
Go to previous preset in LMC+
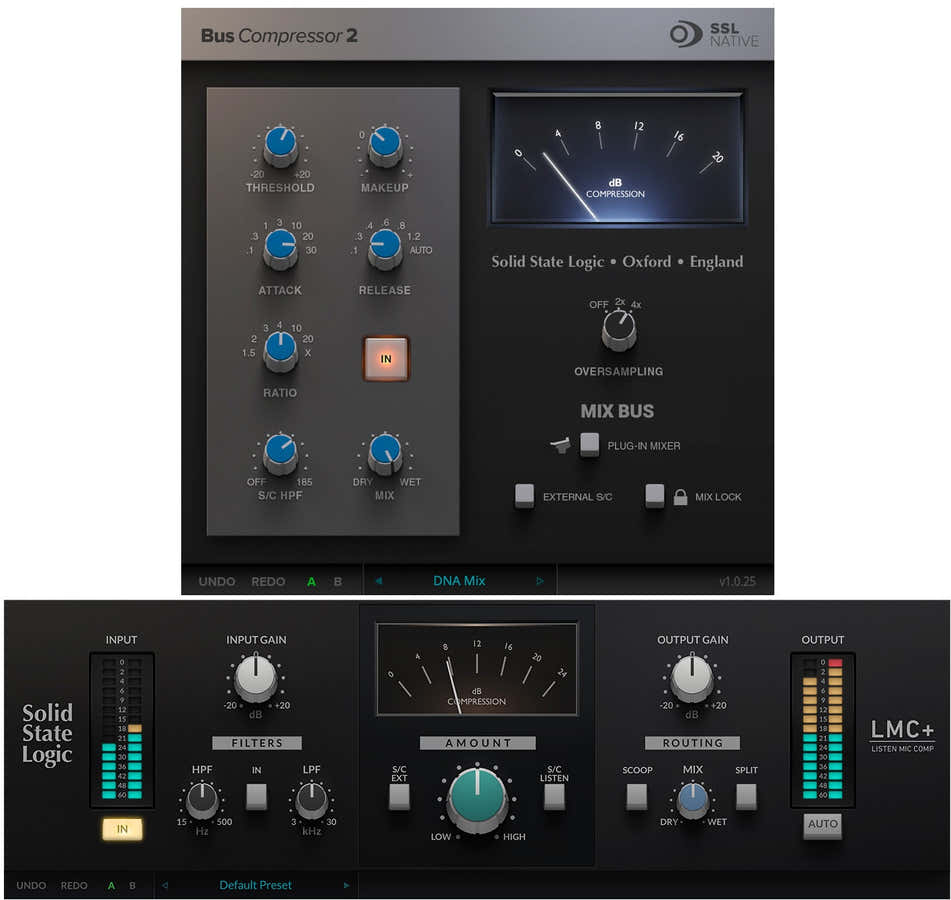(x=165, y=885)
